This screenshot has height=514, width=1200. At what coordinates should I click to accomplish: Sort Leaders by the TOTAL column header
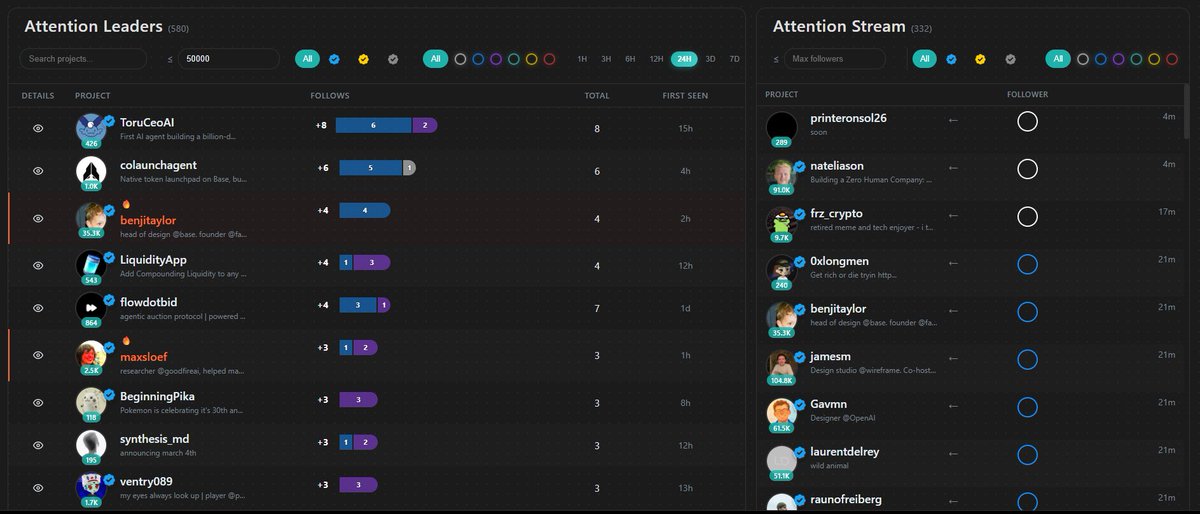point(597,95)
